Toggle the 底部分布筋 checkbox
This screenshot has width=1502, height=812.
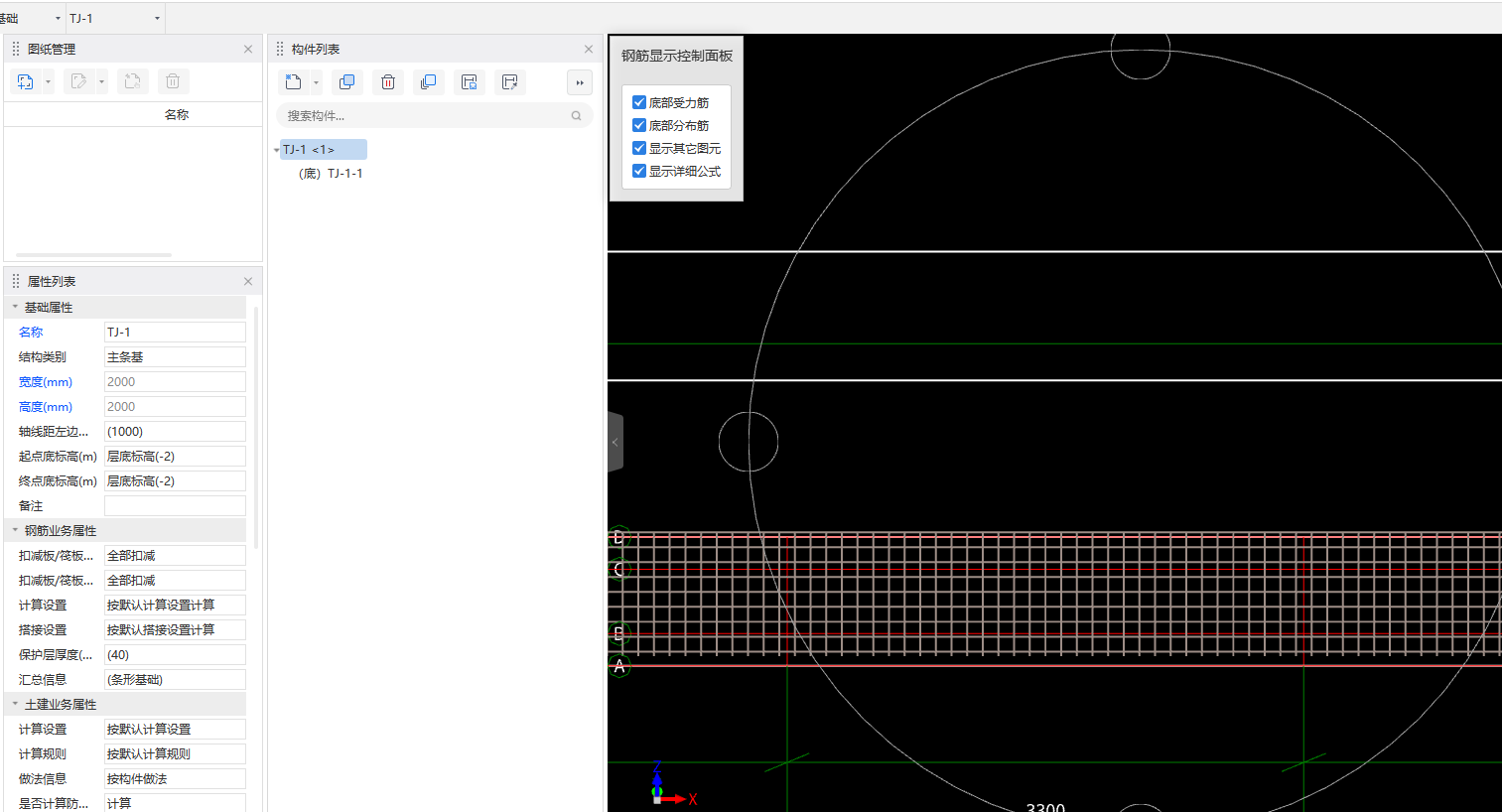click(x=639, y=125)
